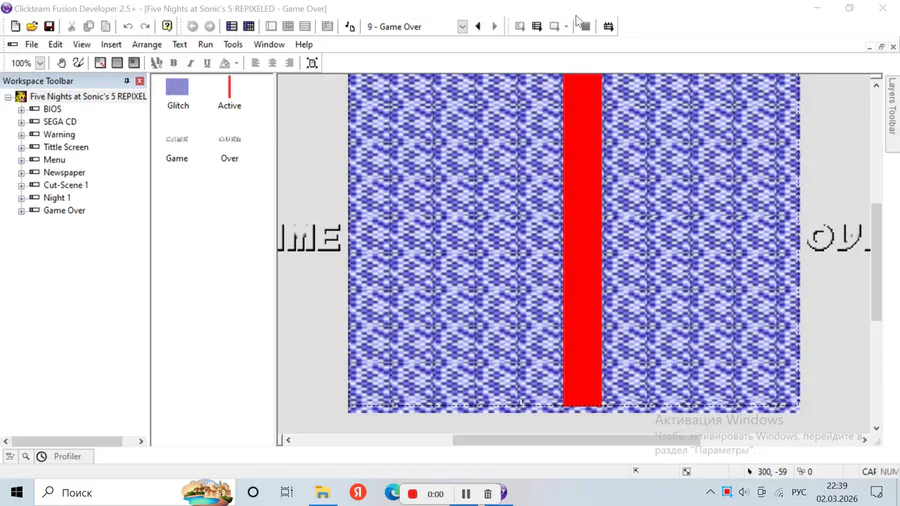Open the Storyboard editor
The height and width of the screenshot is (506, 900).
point(231,26)
